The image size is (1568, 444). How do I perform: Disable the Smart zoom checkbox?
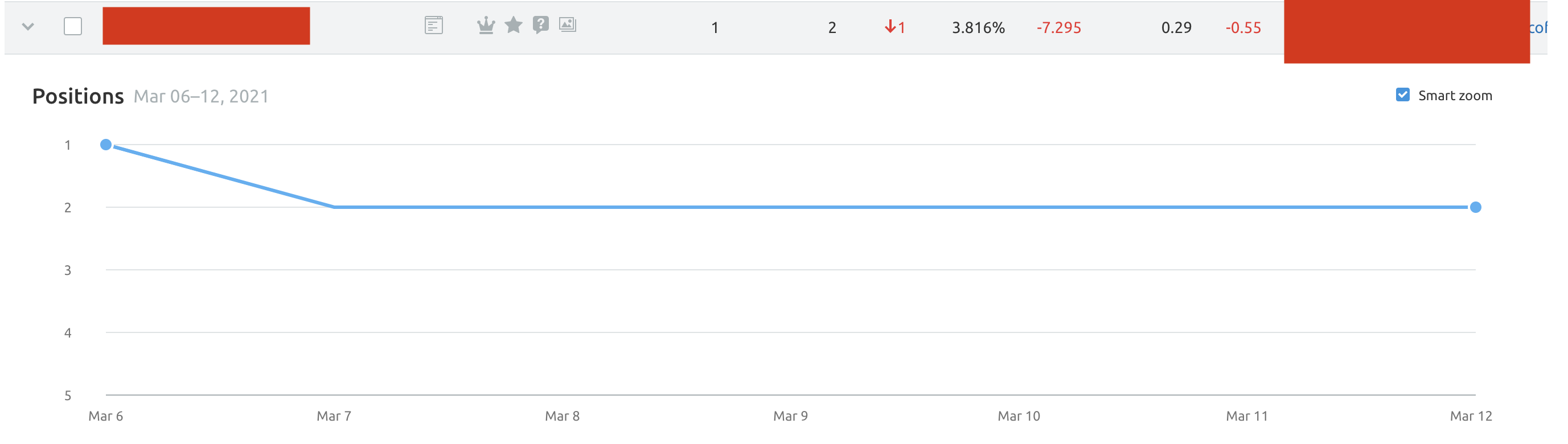(1402, 95)
